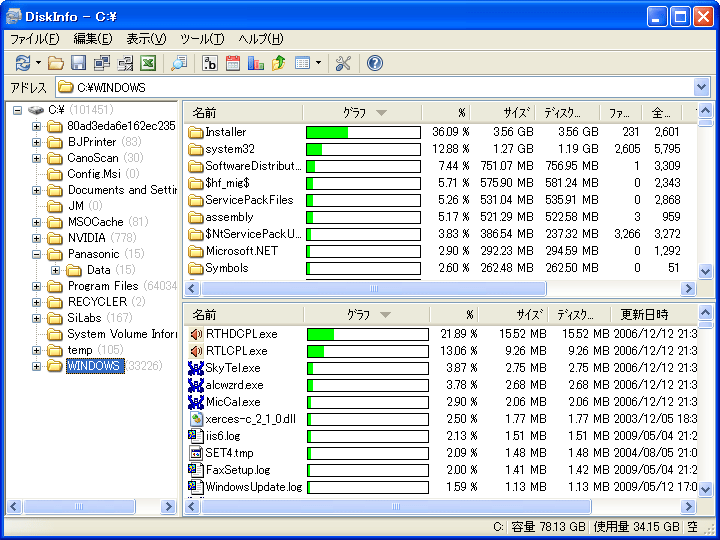Expand the CanoScan tree folder
Screen dimensions: 720x540
click(x=36, y=158)
